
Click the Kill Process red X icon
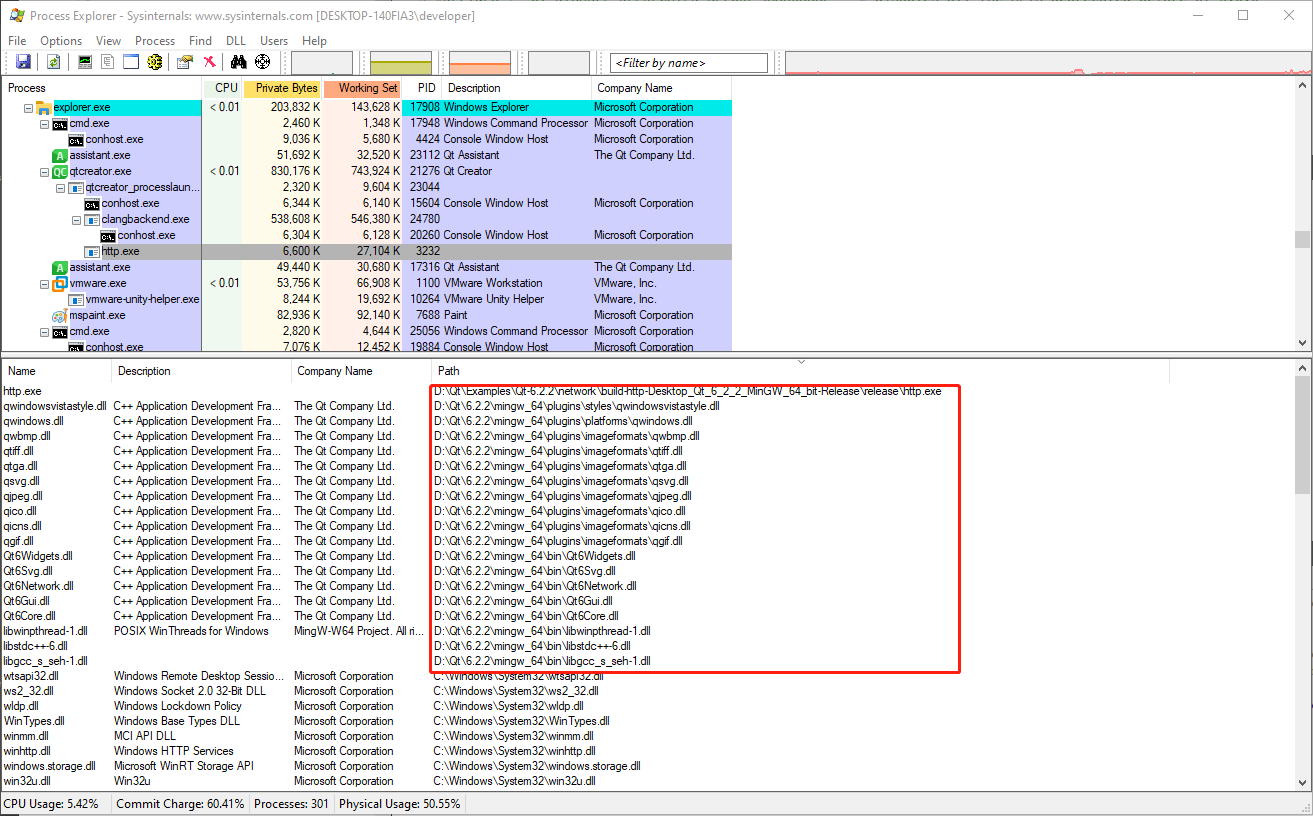coord(209,61)
